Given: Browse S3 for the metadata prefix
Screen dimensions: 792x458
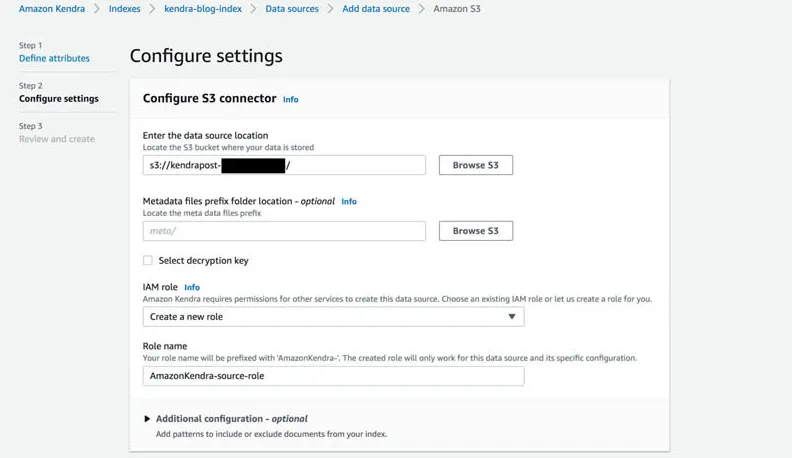Looking at the screenshot, I should click(476, 231).
